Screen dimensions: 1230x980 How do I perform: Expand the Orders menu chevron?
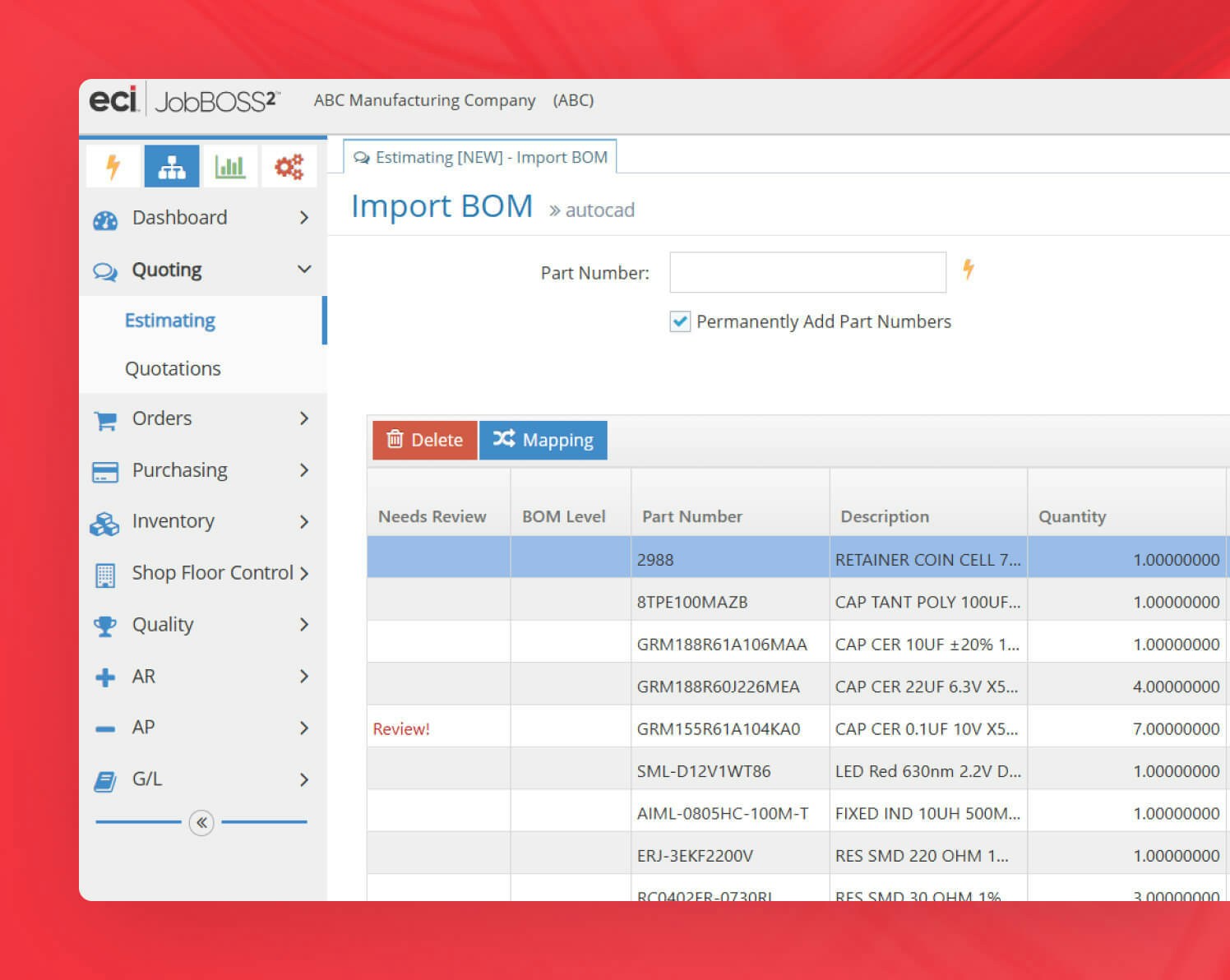tap(304, 418)
